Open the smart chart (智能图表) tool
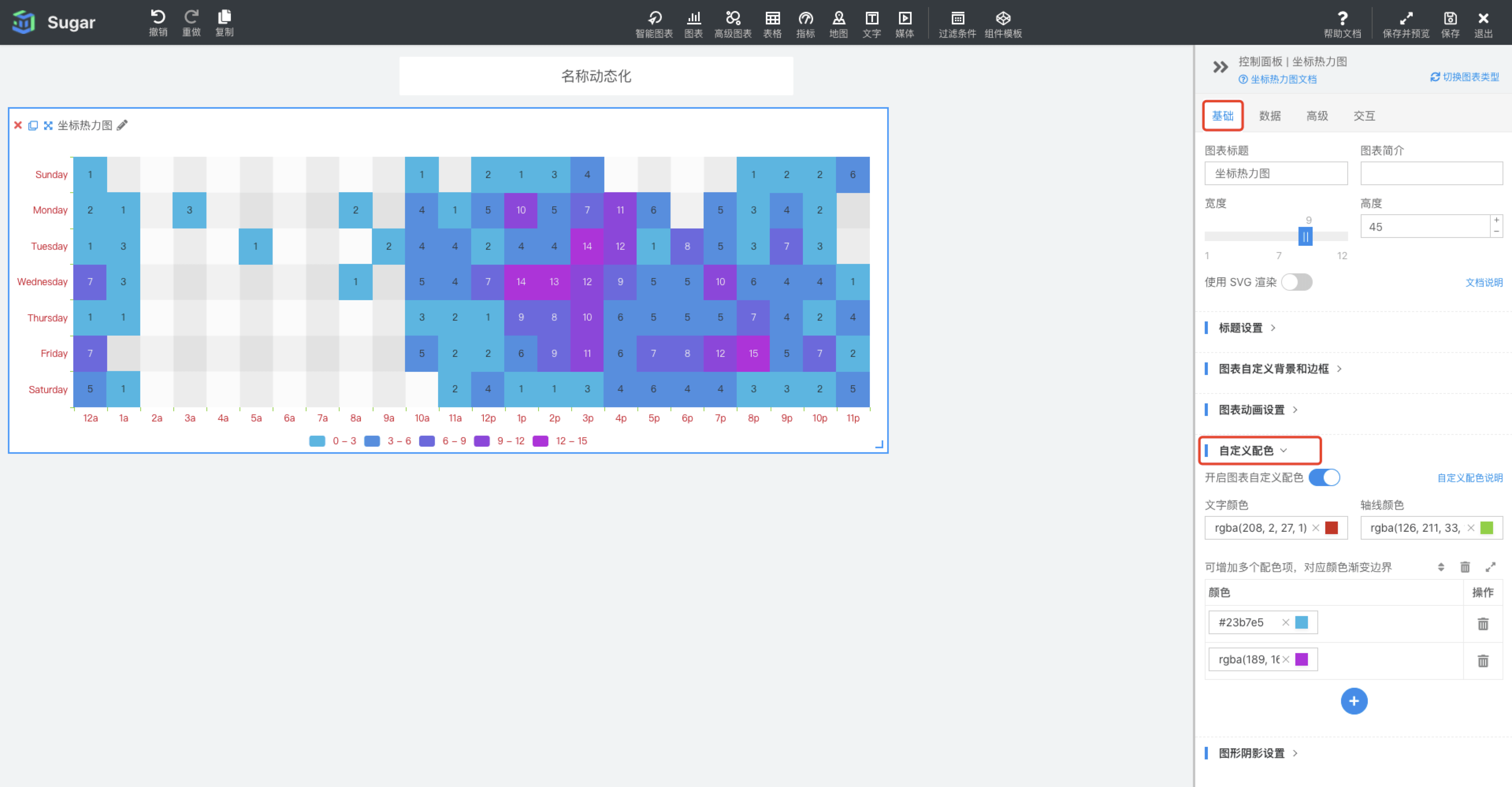The height and width of the screenshot is (787, 1512). pyautogui.click(x=654, y=25)
